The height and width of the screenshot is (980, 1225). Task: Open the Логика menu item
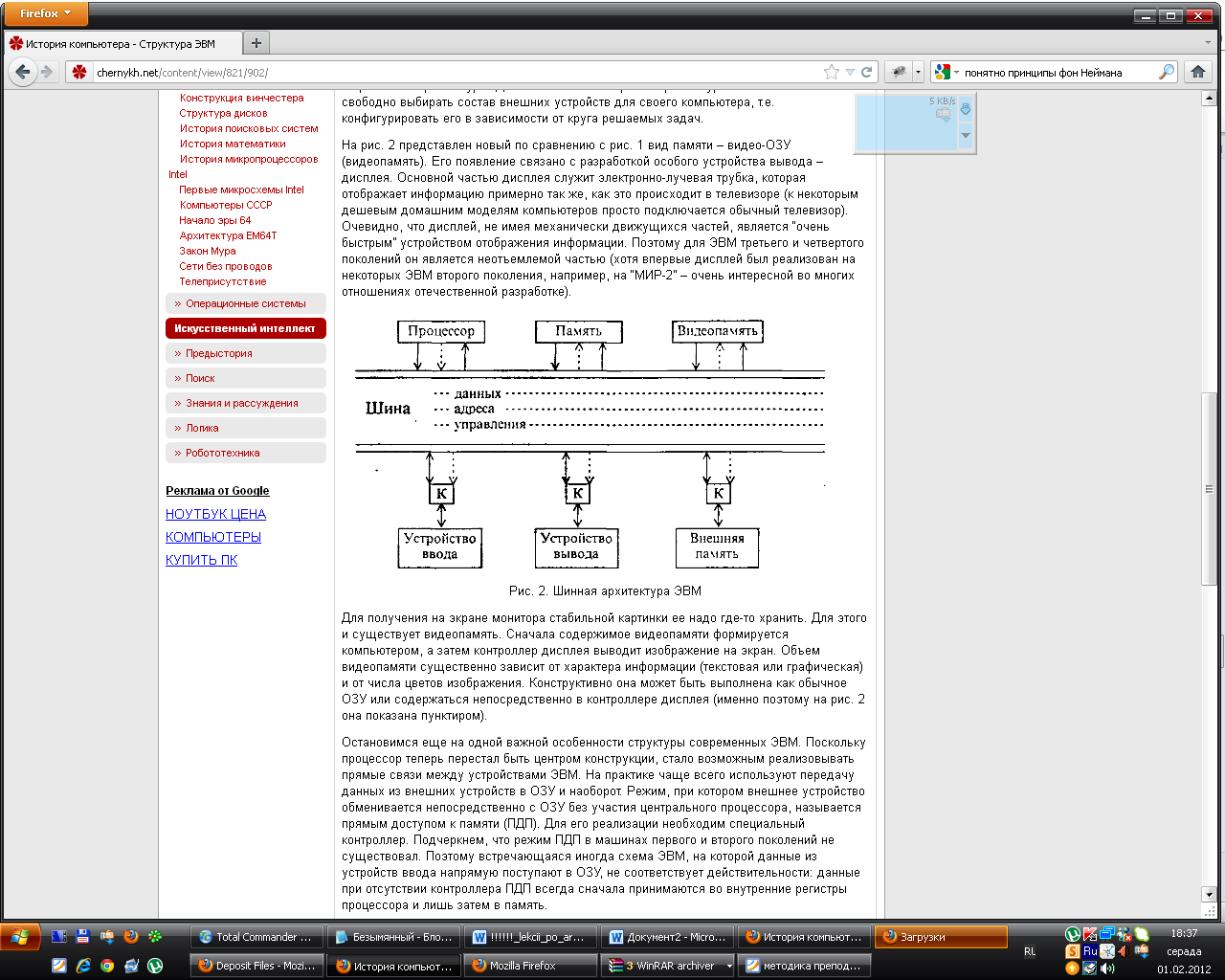[x=246, y=428]
